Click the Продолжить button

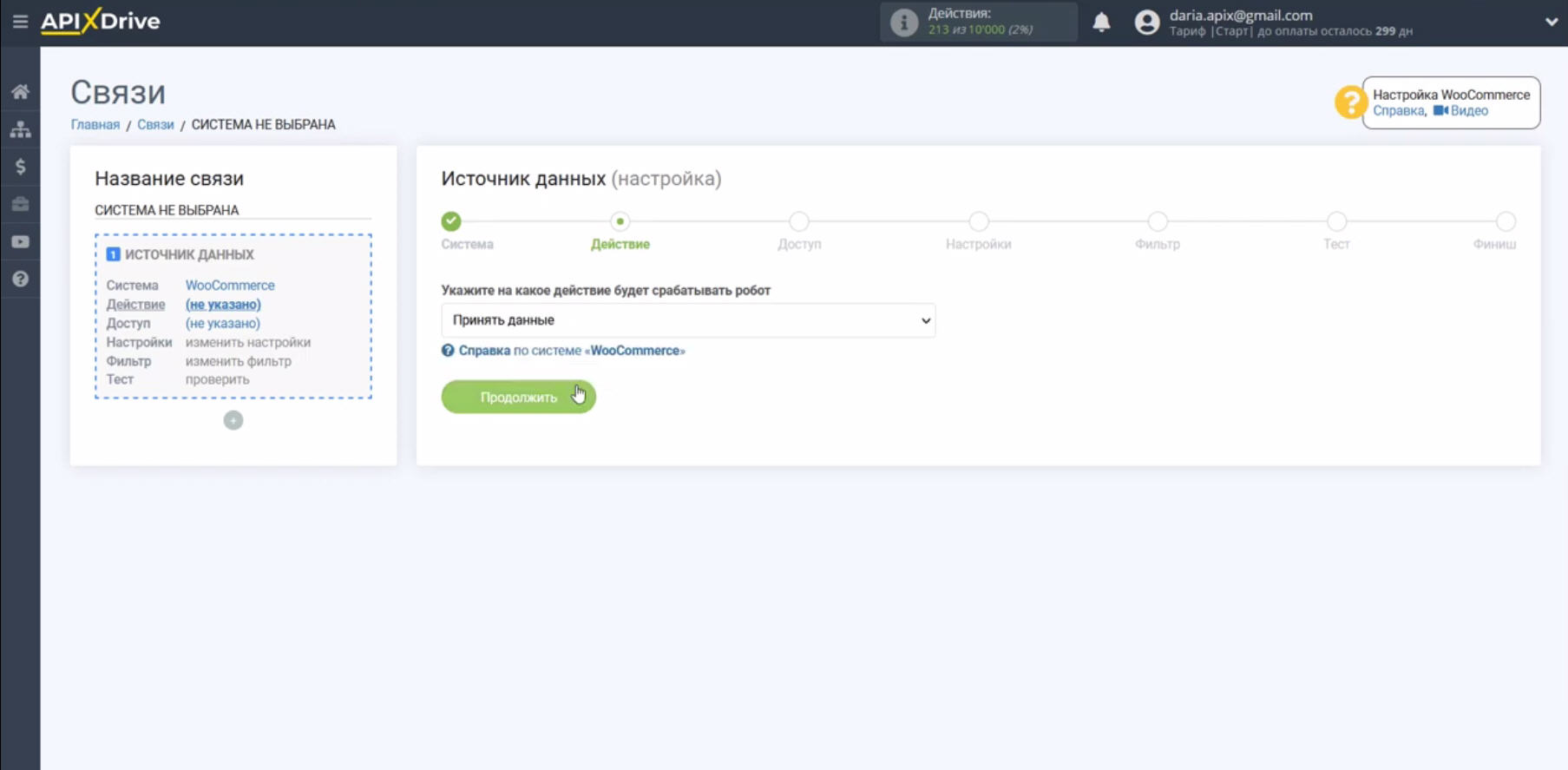pos(518,397)
